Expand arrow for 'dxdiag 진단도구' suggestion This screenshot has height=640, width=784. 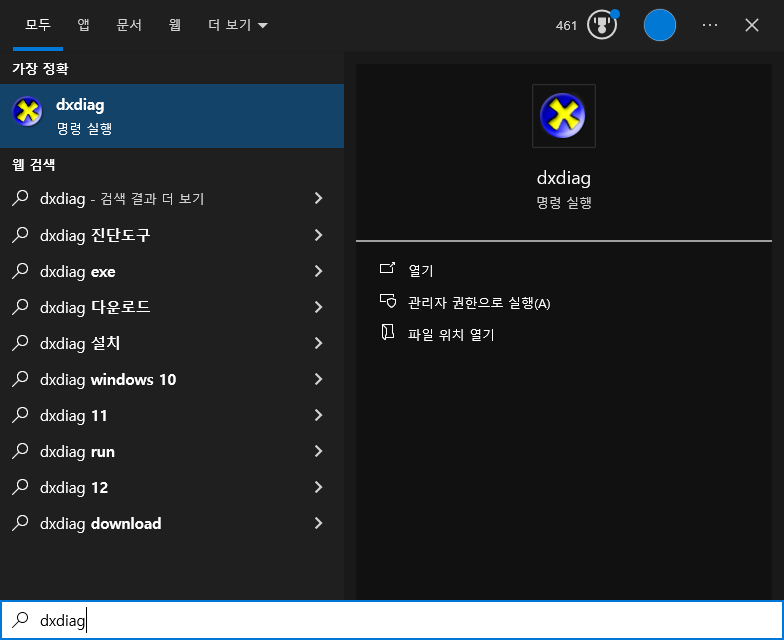[318, 234]
